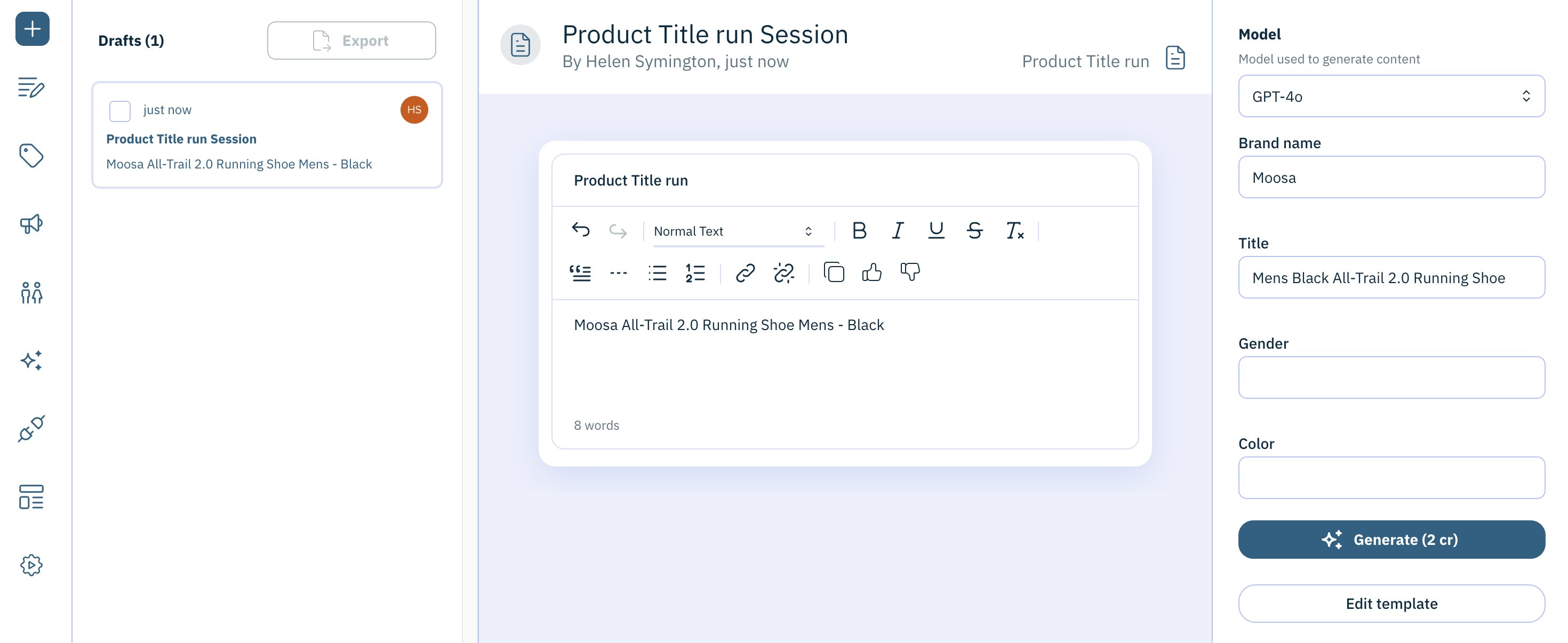Check the draft session checkbox
The width and height of the screenshot is (1568, 643).
(x=119, y=109)
